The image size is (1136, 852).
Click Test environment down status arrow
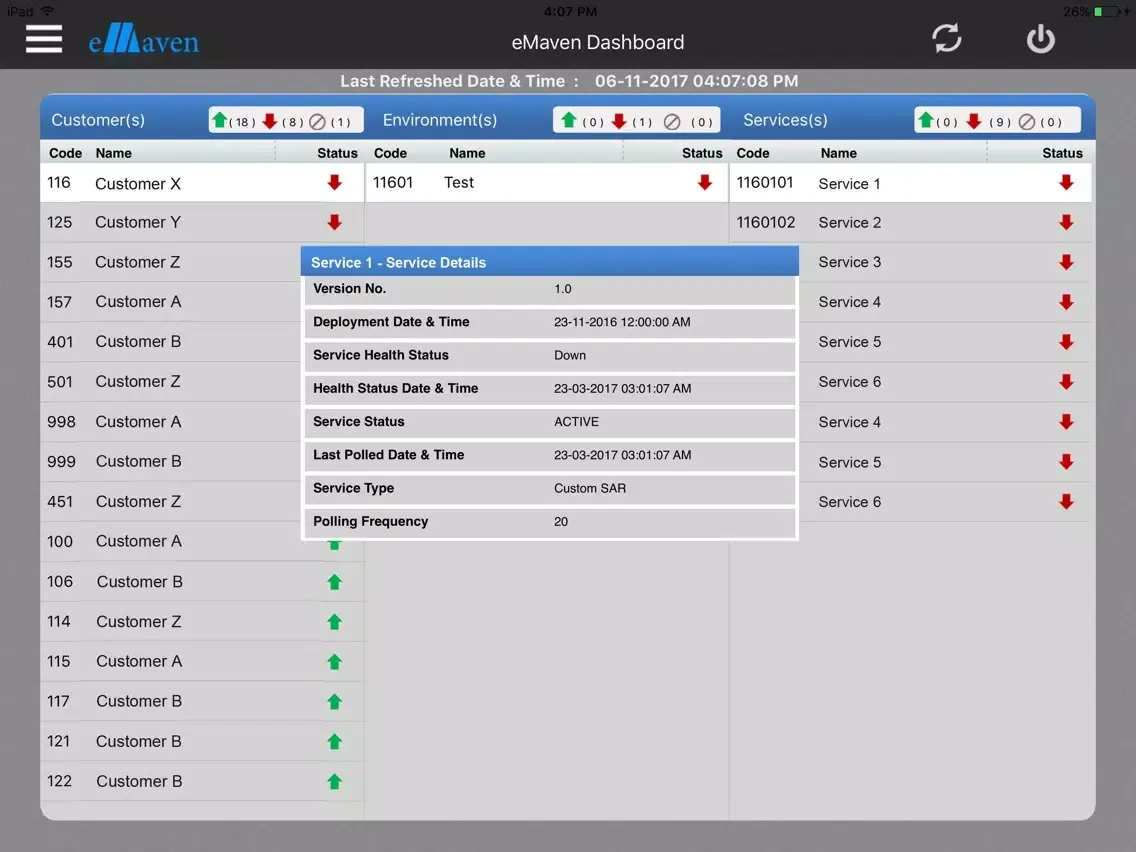[704, 183]
